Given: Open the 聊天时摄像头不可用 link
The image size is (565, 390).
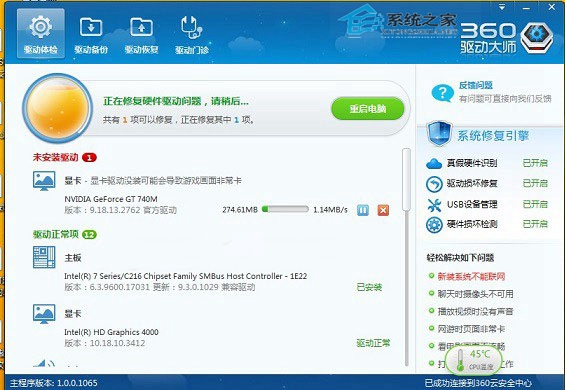Looking at the screenshot, I should [475, 294].
